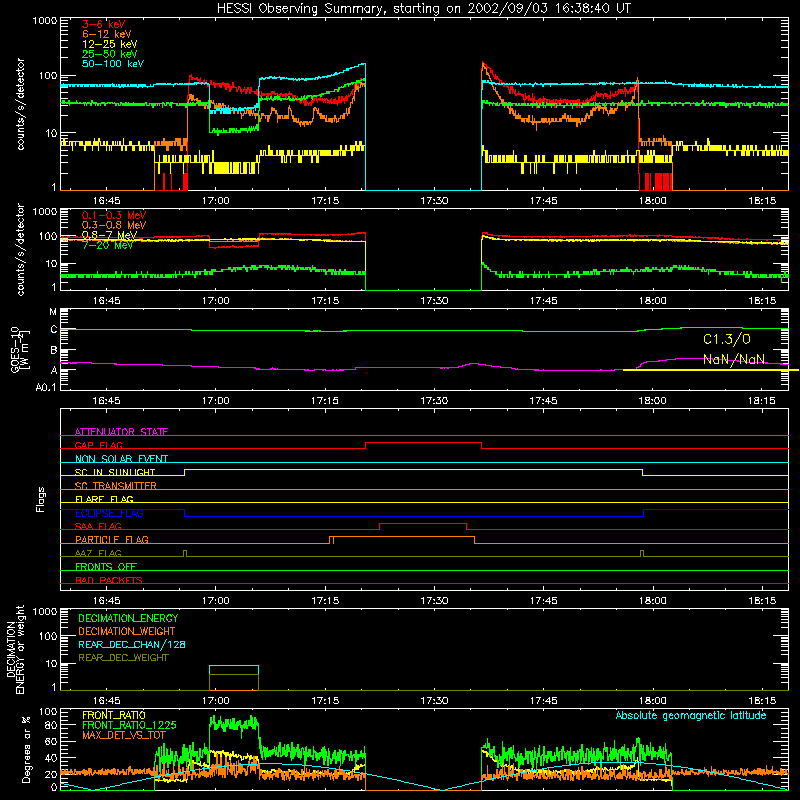Select the red 3-6 keV legend label
The image size is (800, 800).
point(104,24)
